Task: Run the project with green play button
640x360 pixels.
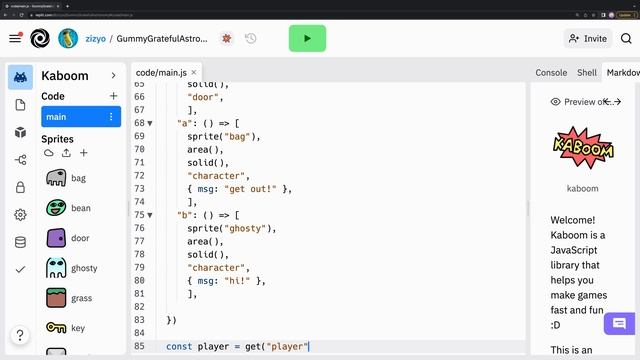Action: (307, 38)
